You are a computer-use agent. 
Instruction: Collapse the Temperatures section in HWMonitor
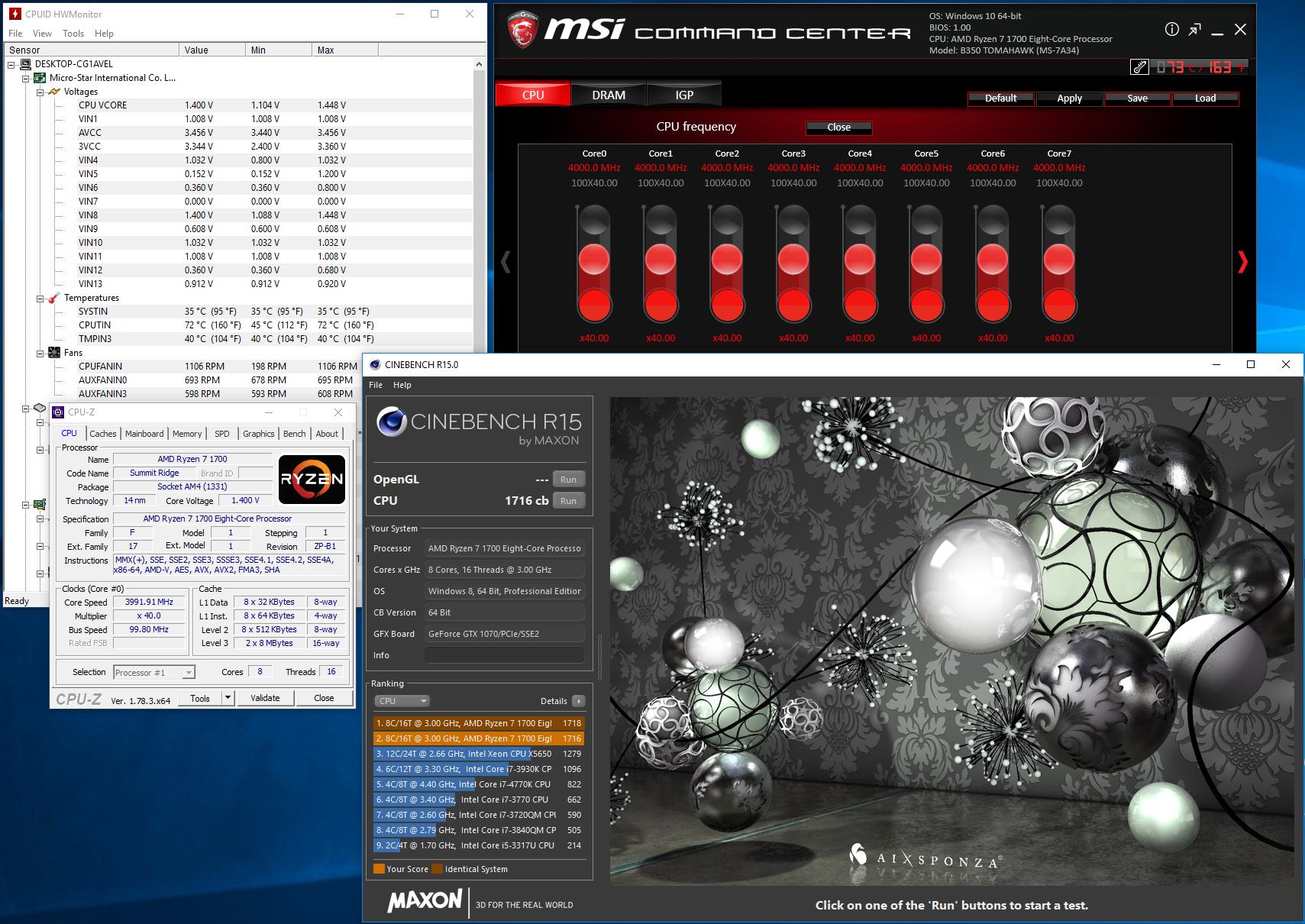40,298
